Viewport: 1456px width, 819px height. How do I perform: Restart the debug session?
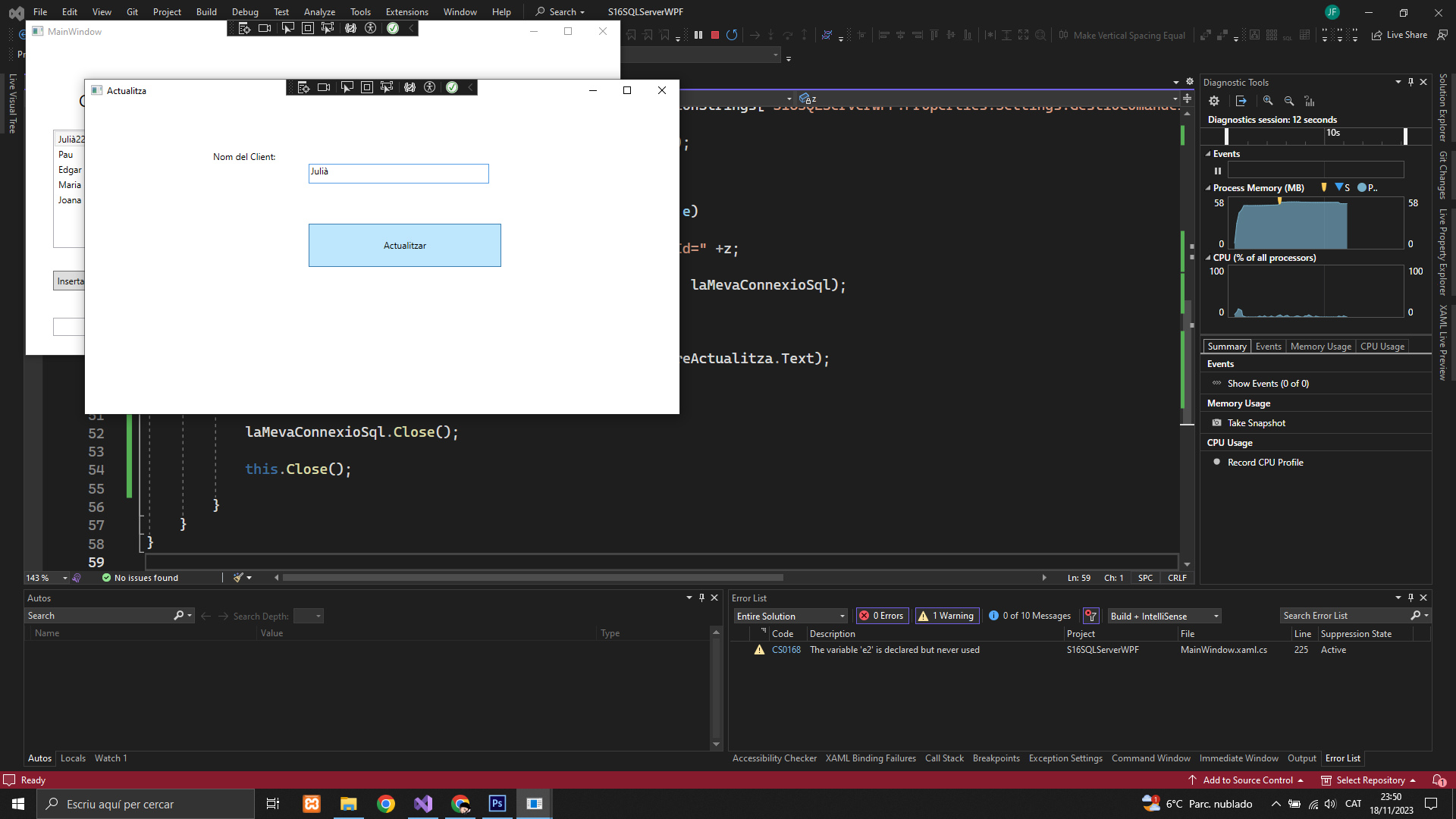tap(732, 35)
